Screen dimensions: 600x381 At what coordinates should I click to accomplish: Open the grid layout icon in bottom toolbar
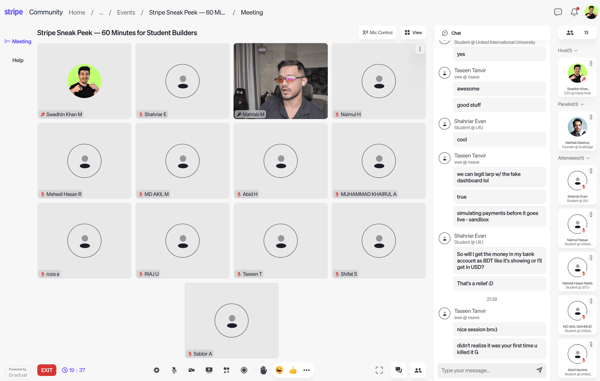click(227, 370)
